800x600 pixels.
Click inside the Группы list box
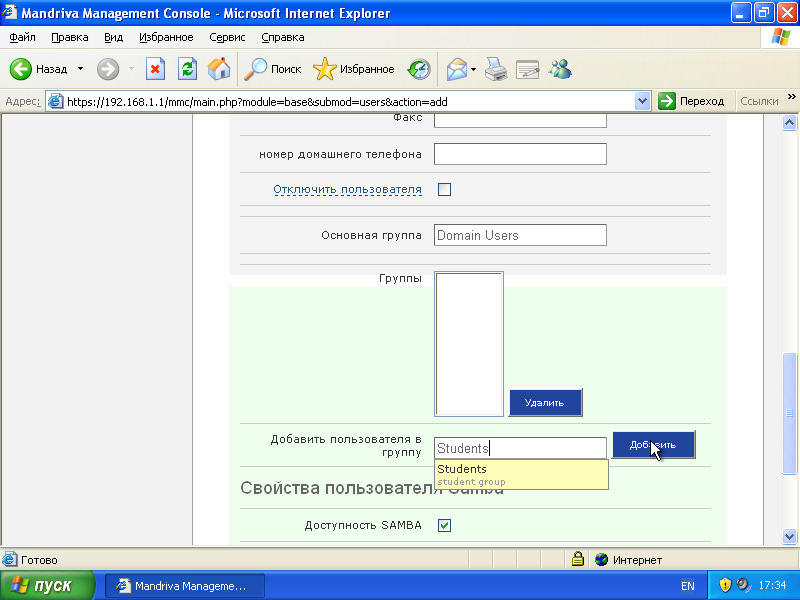pyautogui.click(x=469, y=344)
